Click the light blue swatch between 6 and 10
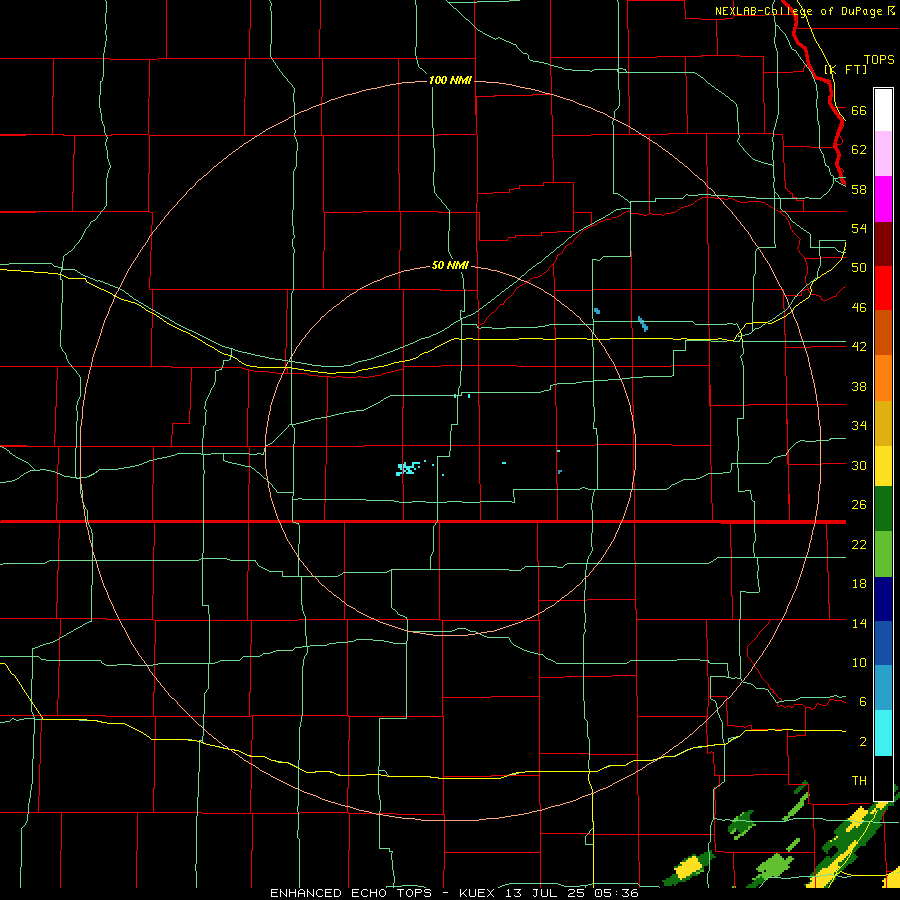 coord(883,688)
